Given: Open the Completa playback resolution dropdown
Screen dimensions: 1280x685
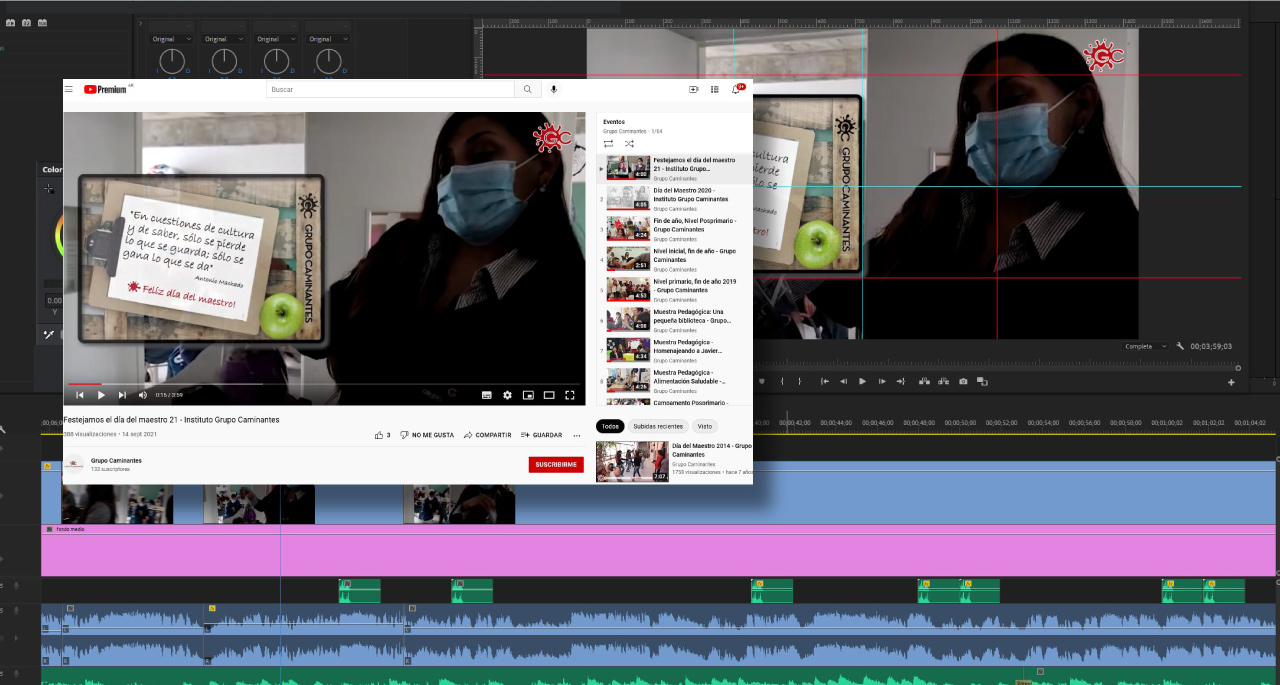Looking at the screenshot, I should pos(1145,346).
